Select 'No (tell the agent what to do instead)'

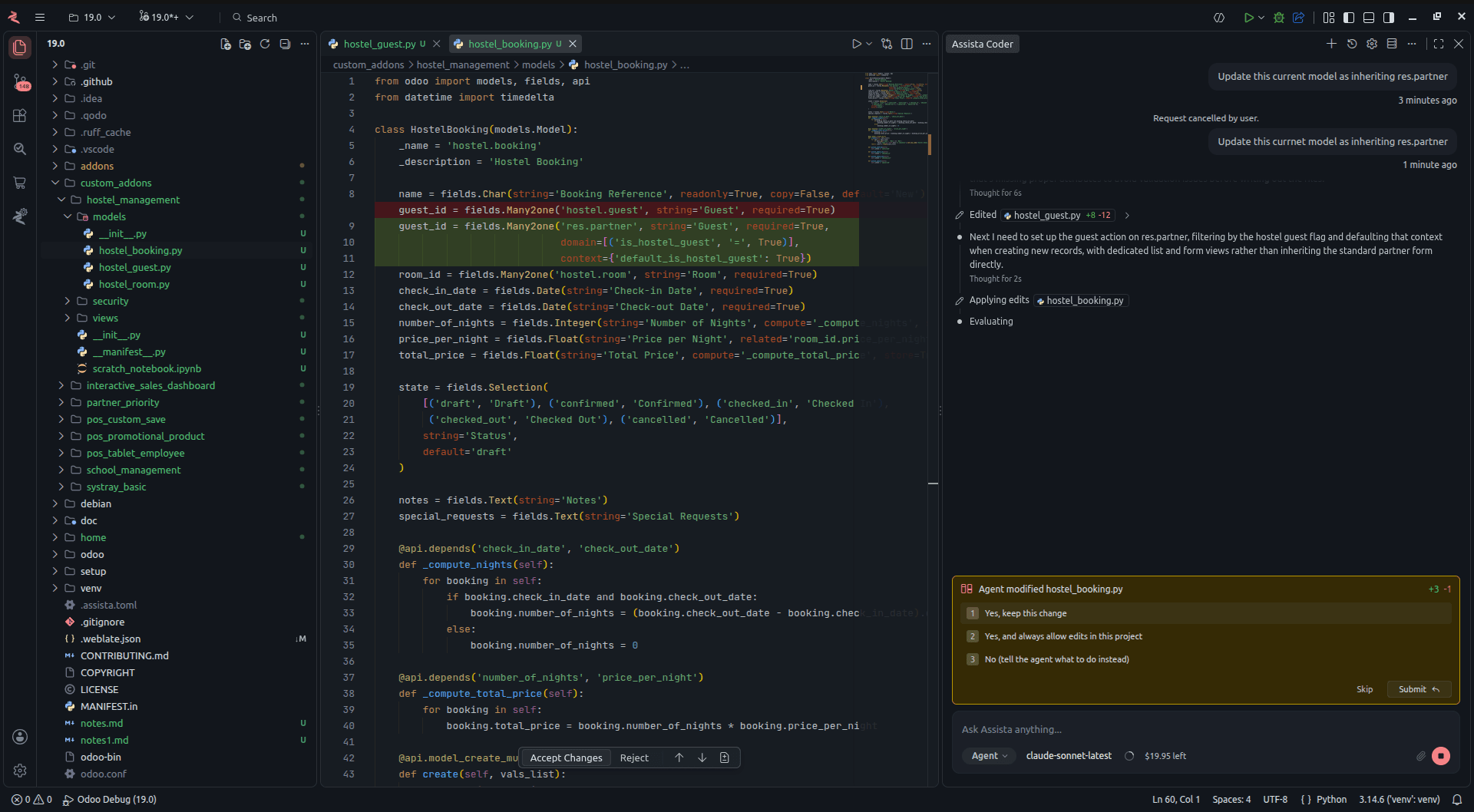[1205, 659]
